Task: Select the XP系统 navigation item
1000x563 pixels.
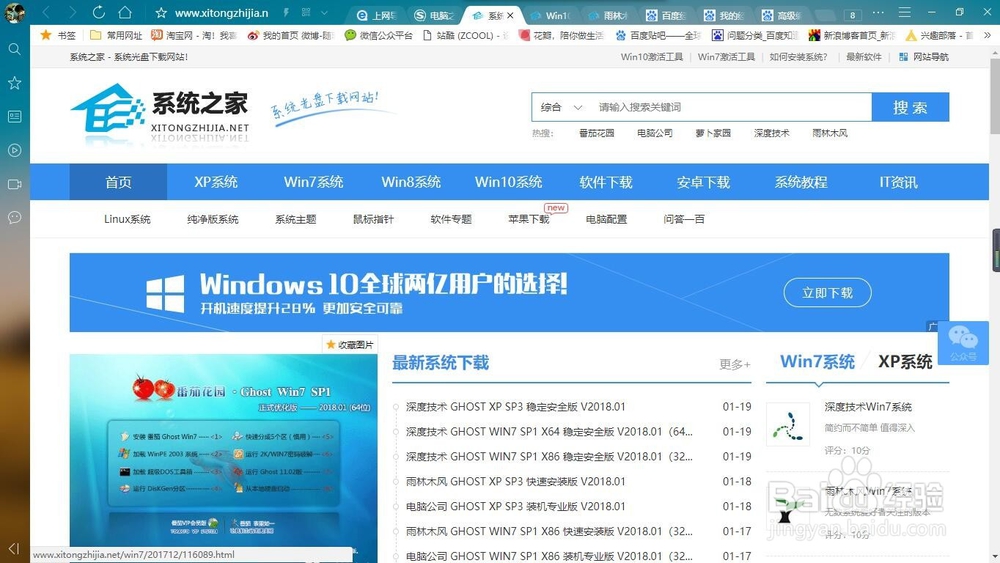Action: pos(216,182)
